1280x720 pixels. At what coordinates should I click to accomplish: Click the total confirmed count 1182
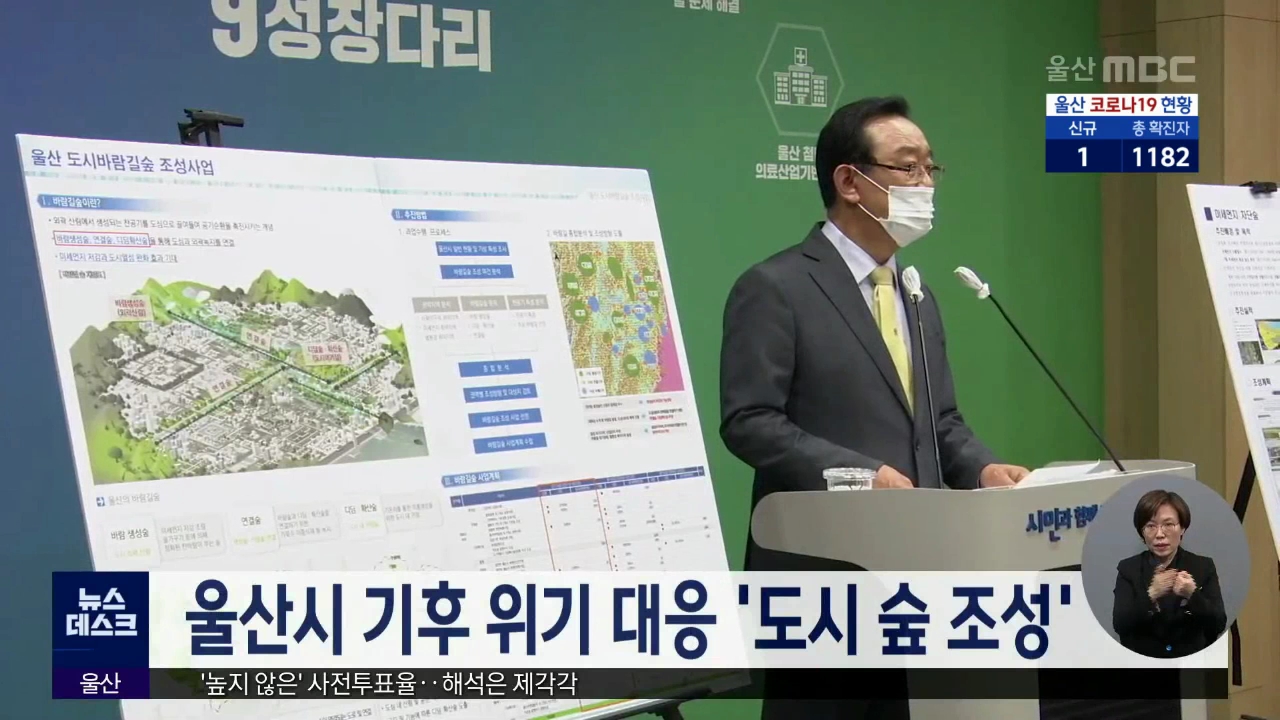pos(1160,157)
